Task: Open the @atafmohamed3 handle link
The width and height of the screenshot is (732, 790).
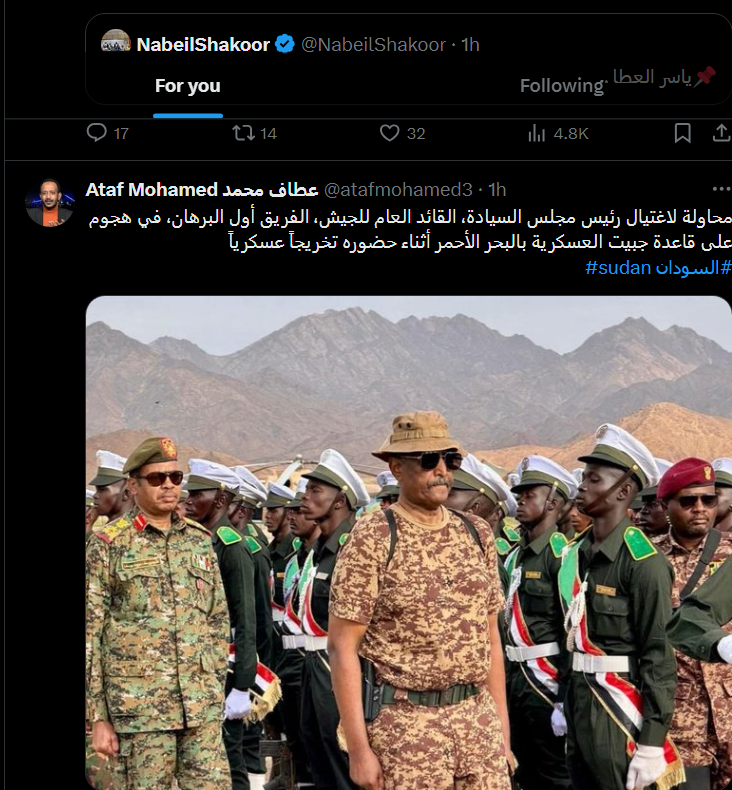Action: coord(398,189)
